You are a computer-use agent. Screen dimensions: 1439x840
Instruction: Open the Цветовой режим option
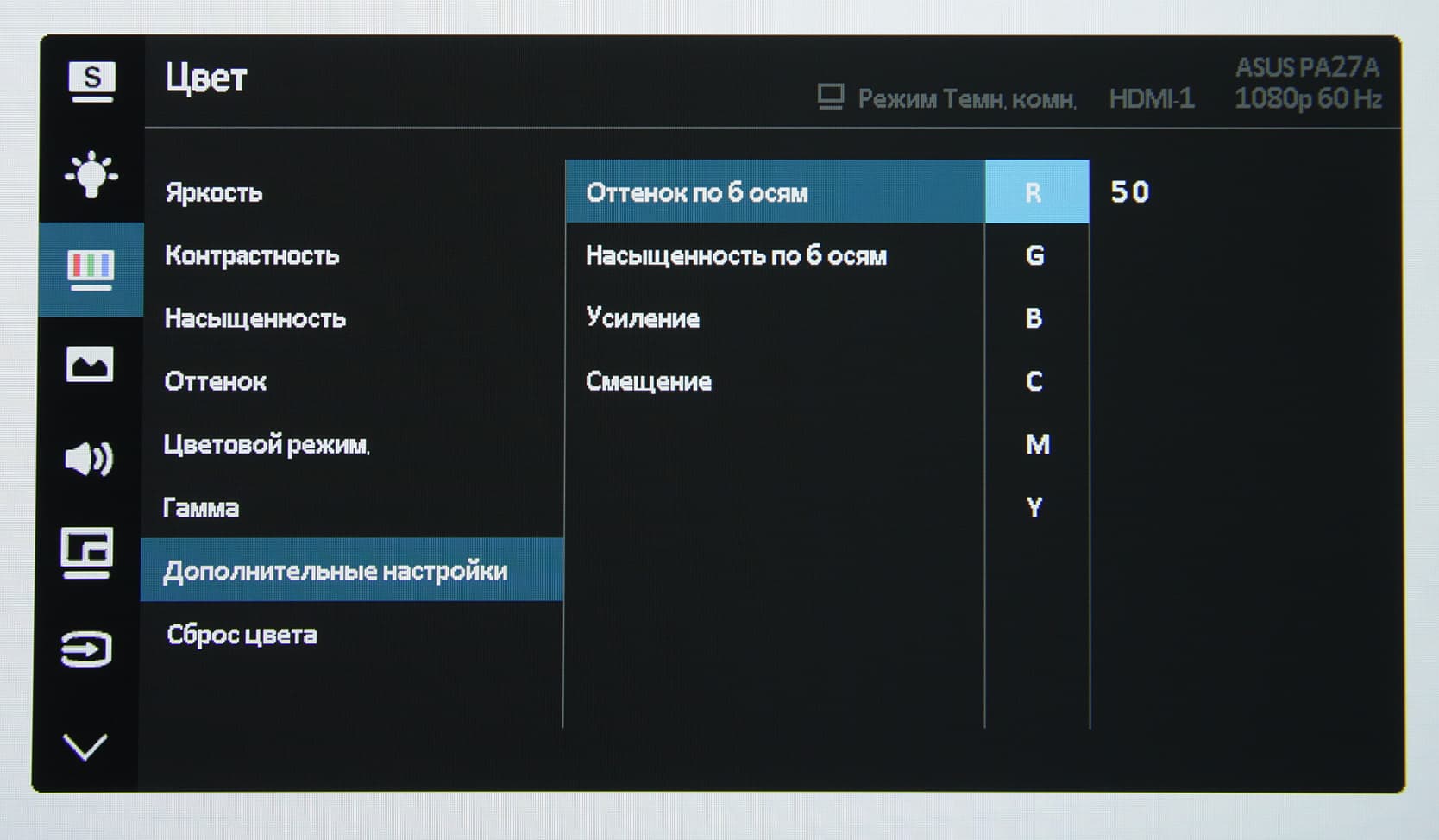[267, 445]
